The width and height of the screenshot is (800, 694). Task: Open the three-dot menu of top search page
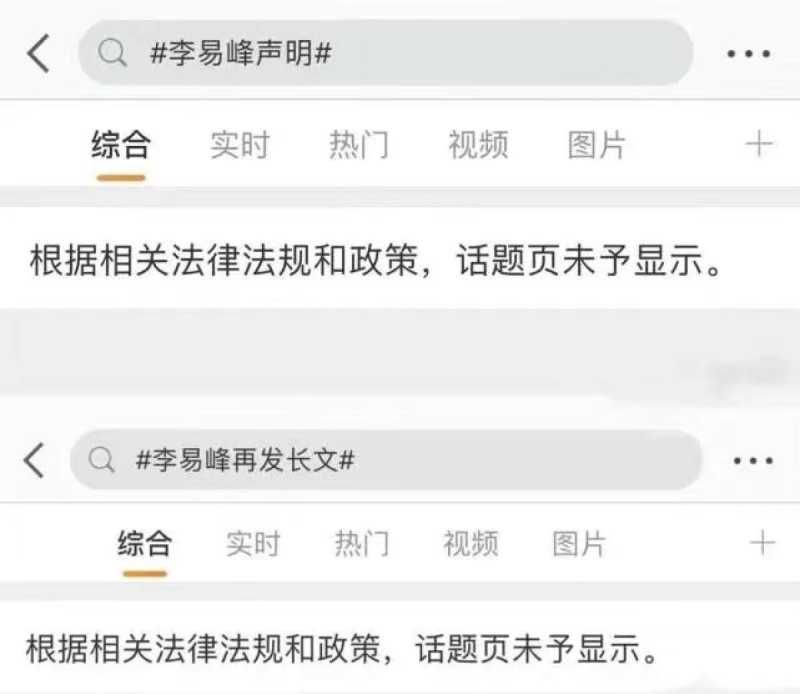(x=749, y=54)
